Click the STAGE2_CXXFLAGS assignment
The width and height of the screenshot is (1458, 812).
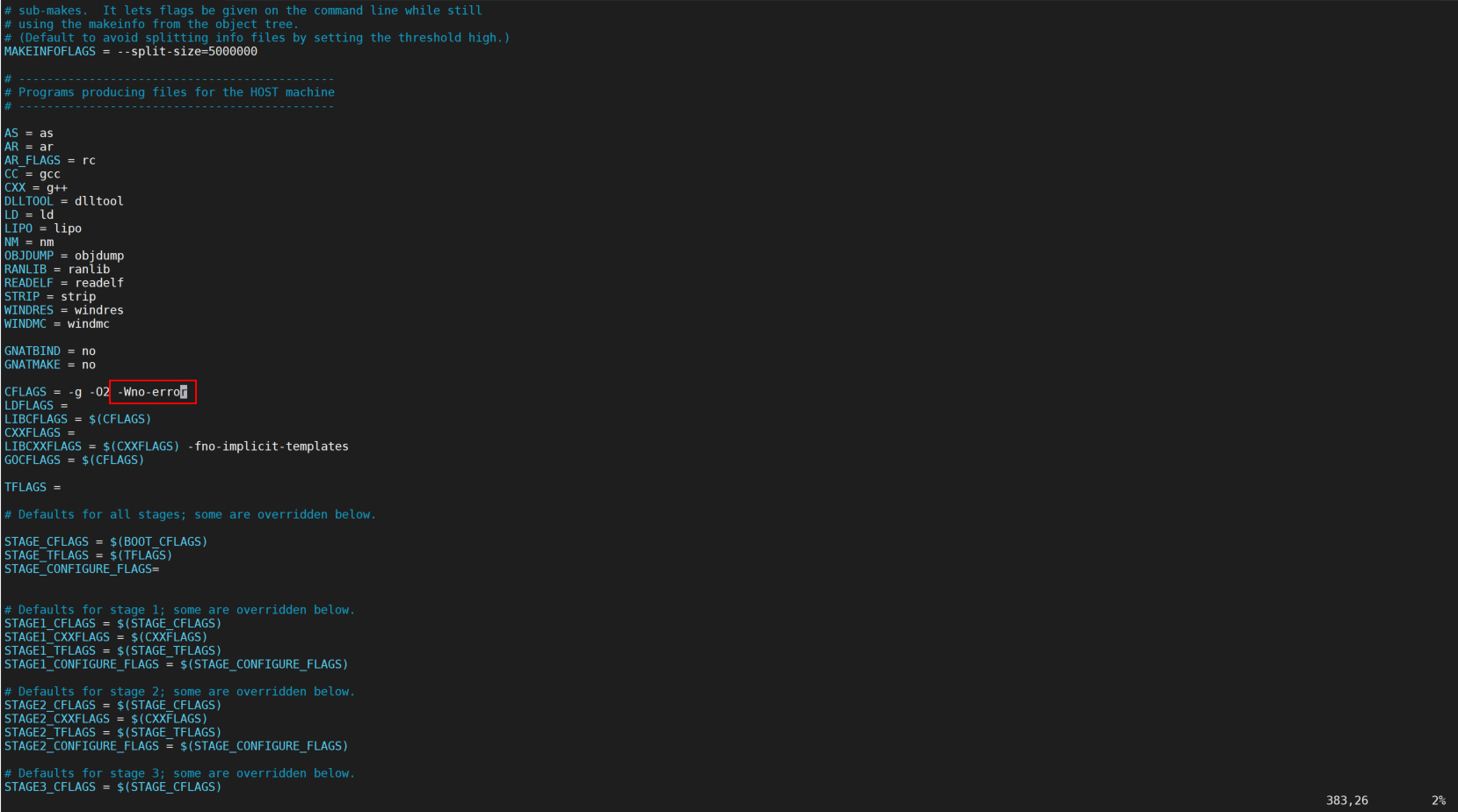[x=105, y=718]
